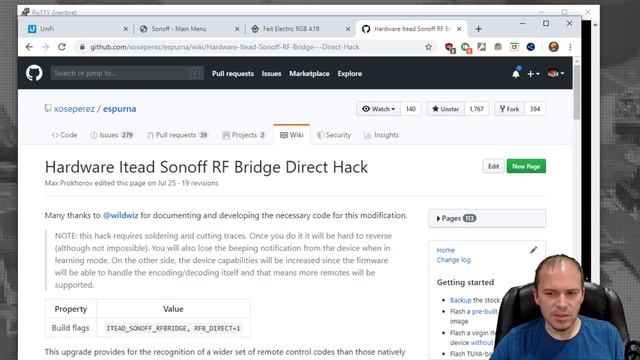The width and height of the screenshot is (640, 360).
Task: Open the @wildwiz mention link
Action: coord(120,216)
